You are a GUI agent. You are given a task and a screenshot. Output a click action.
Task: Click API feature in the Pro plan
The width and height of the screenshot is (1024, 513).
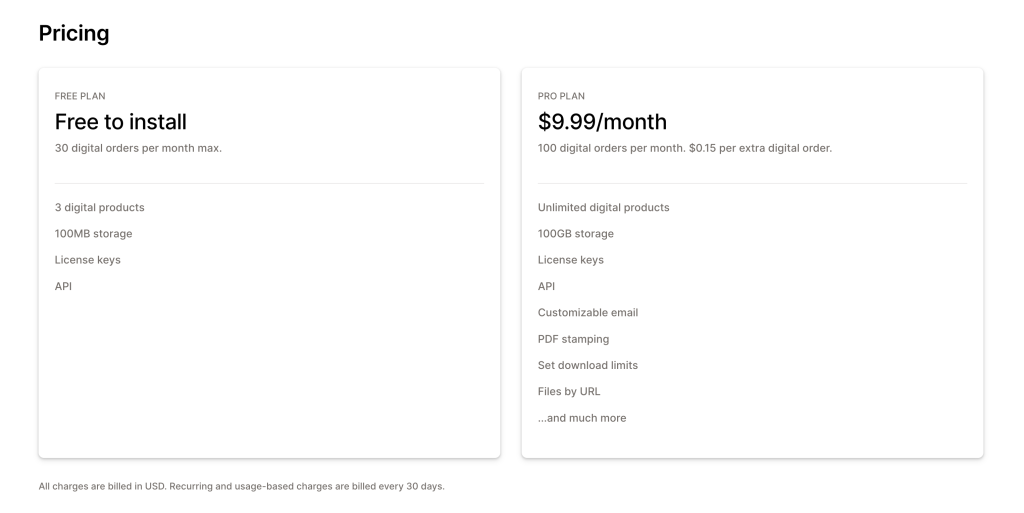pyautogui.click(x=547, y=286)
